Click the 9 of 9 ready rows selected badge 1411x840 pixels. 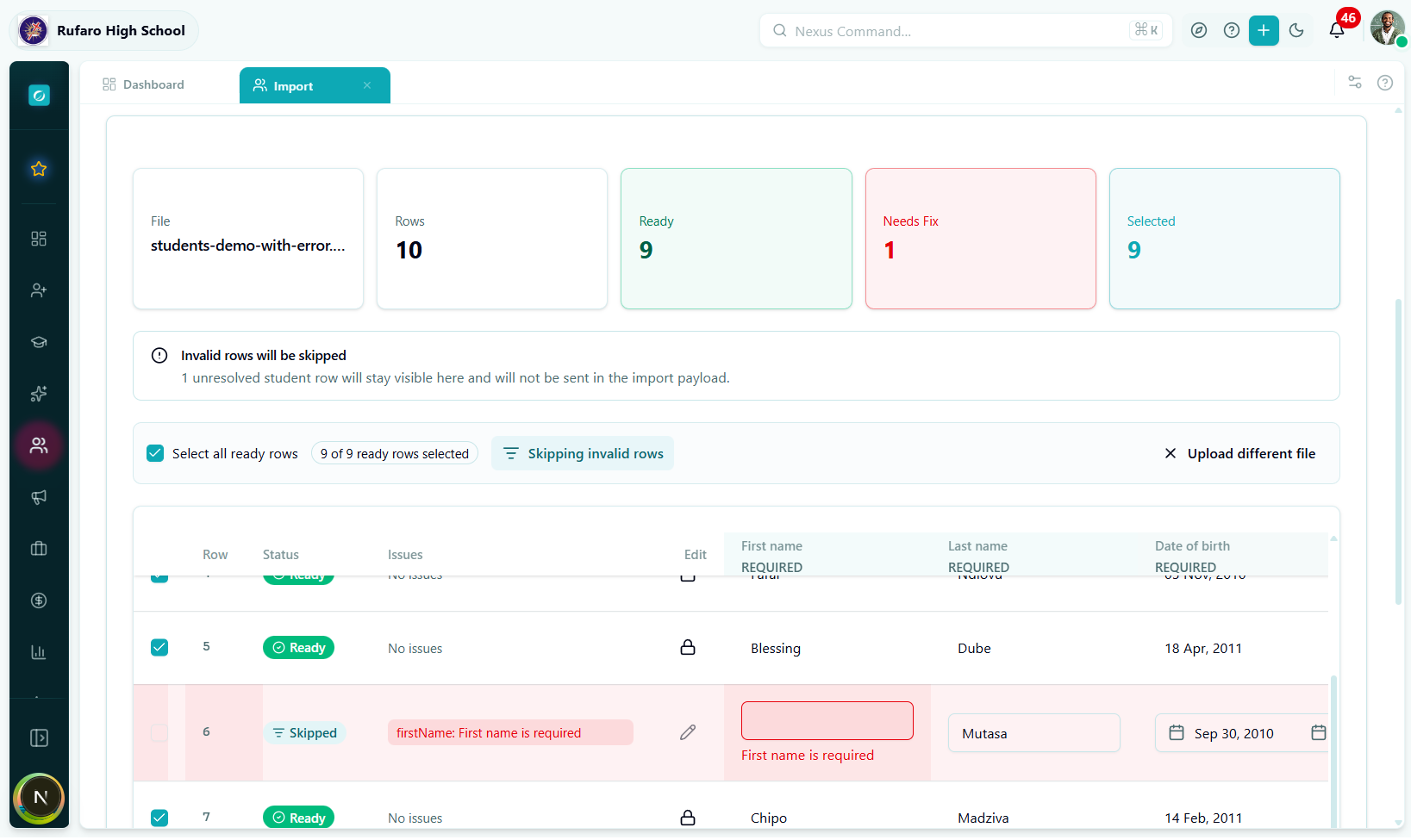coord(395,454)
